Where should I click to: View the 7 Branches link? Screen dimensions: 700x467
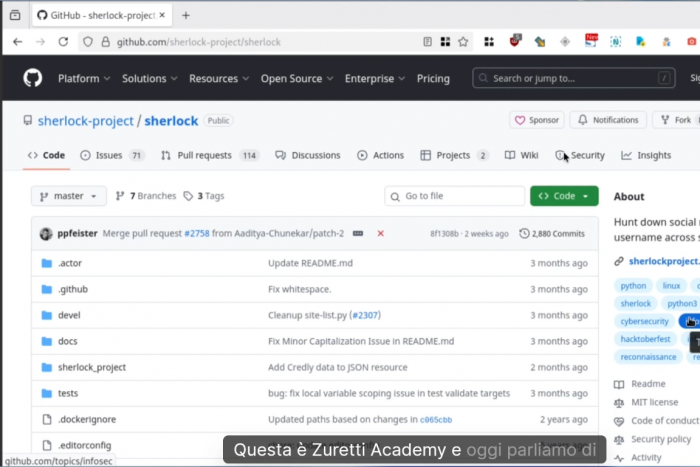(x=146, y=196)
